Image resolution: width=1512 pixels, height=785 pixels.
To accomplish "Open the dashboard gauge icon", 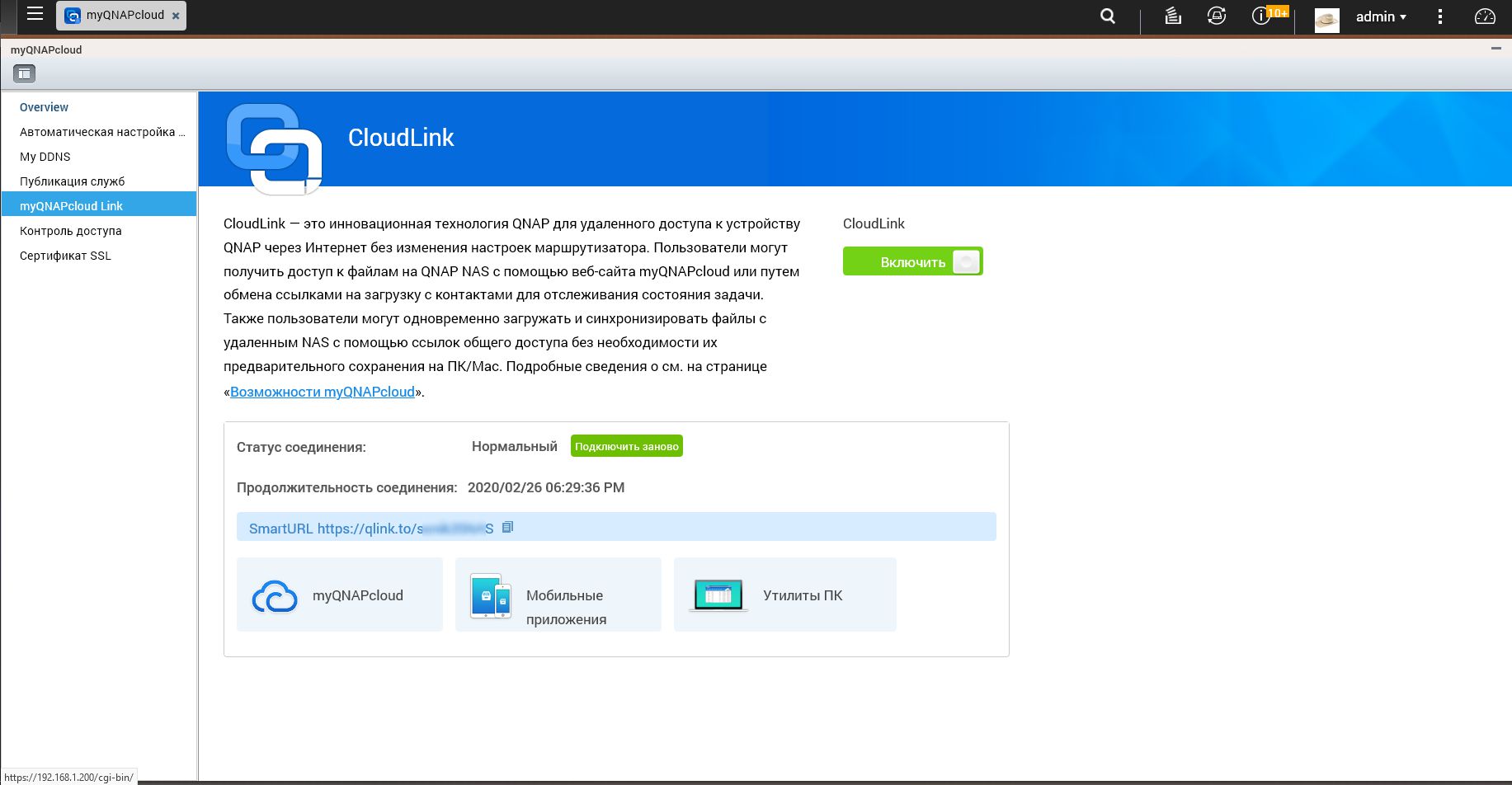I will [x=1485, y=16].
